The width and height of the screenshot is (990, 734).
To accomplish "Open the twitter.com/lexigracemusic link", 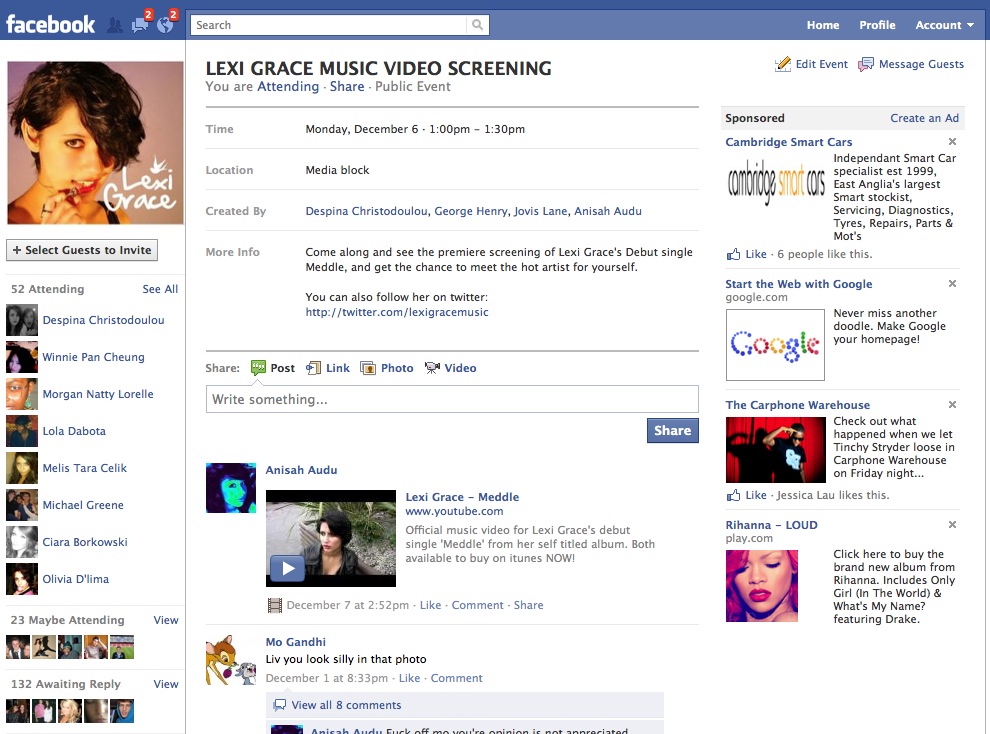I will click(x=397, y=312).
